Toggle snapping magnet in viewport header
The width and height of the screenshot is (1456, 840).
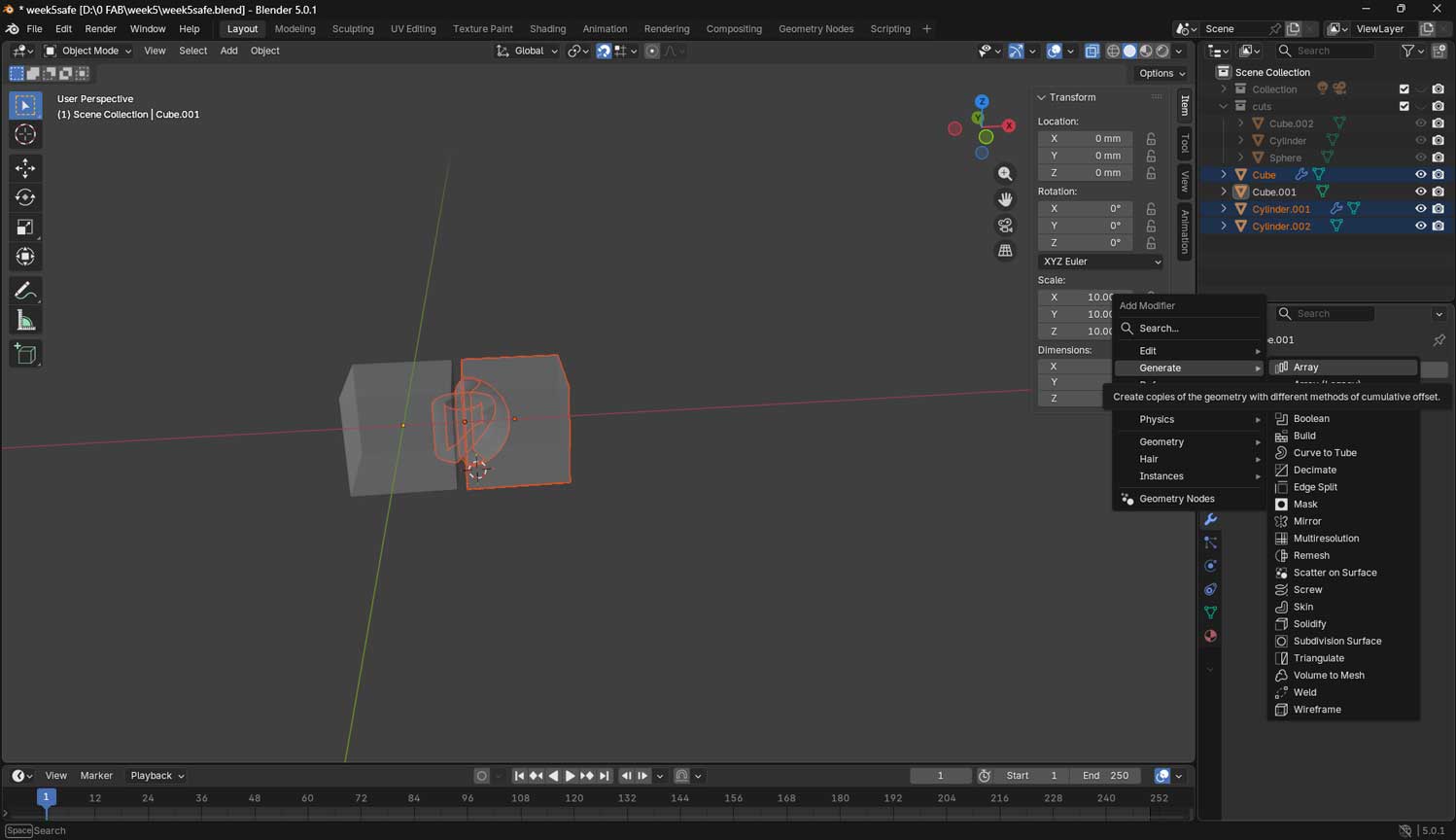(604, 51)
